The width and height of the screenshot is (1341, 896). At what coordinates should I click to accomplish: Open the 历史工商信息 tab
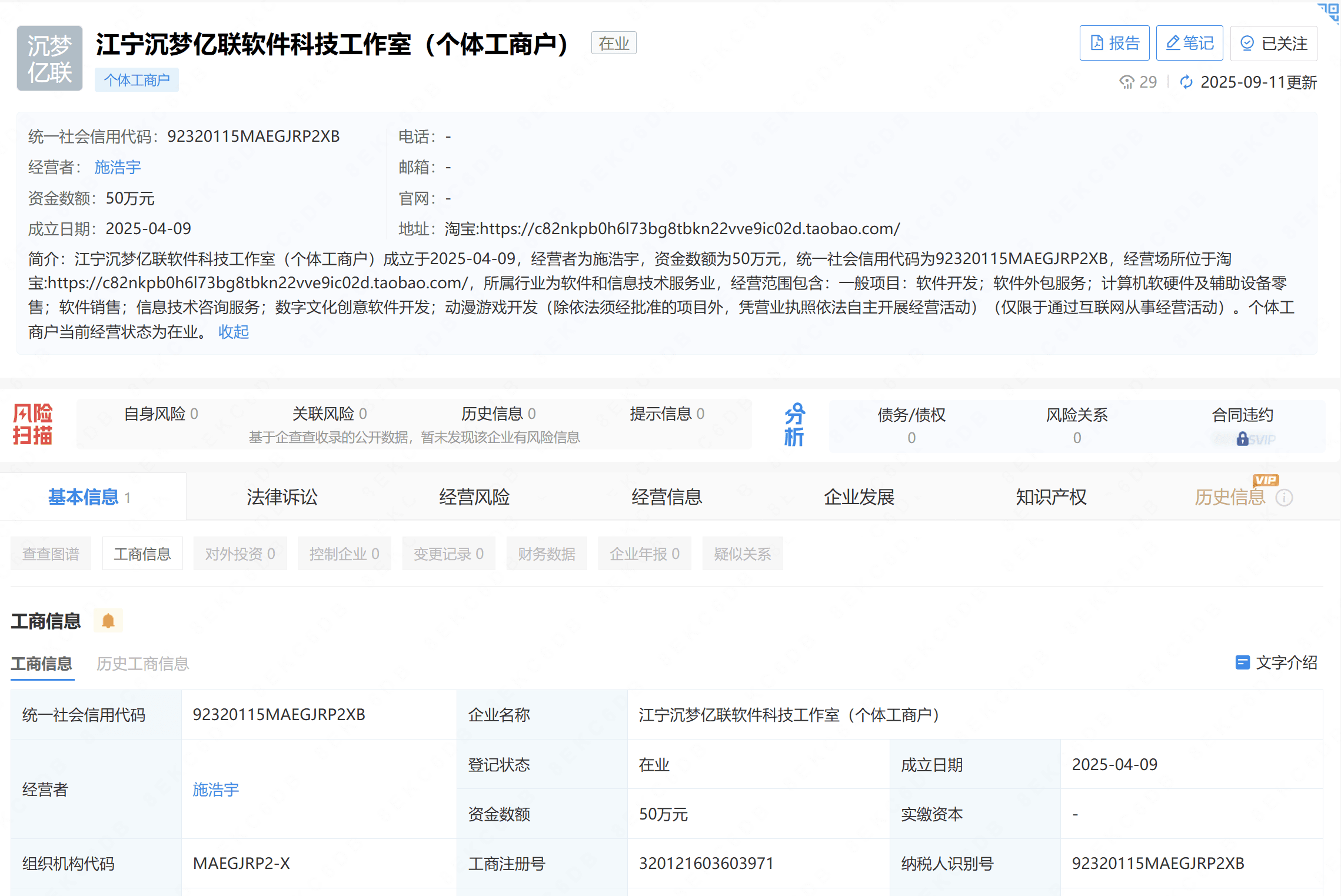(x=142, y=664)
